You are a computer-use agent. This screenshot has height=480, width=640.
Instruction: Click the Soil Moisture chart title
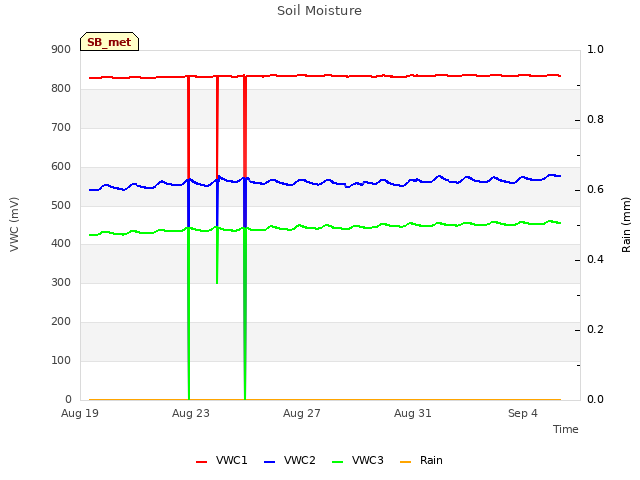coord(320,11)
